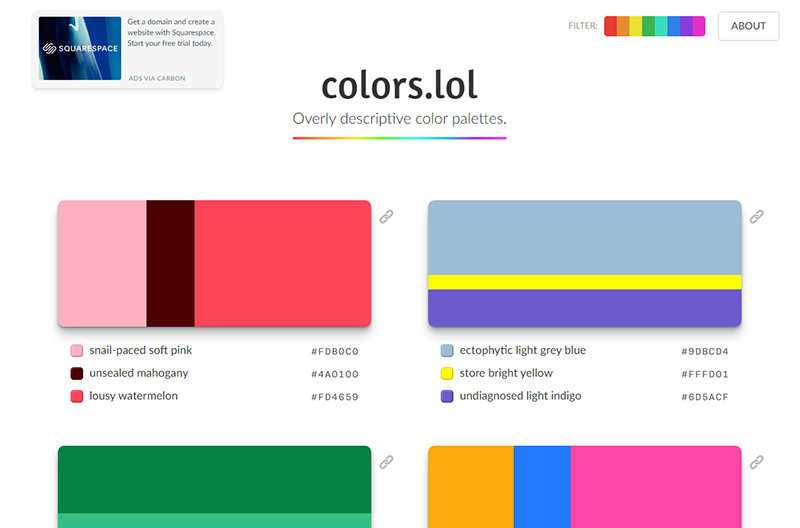Copy hex code #6D5ACF
Viewport: 800px width, 528px height.
click(705, 397)
